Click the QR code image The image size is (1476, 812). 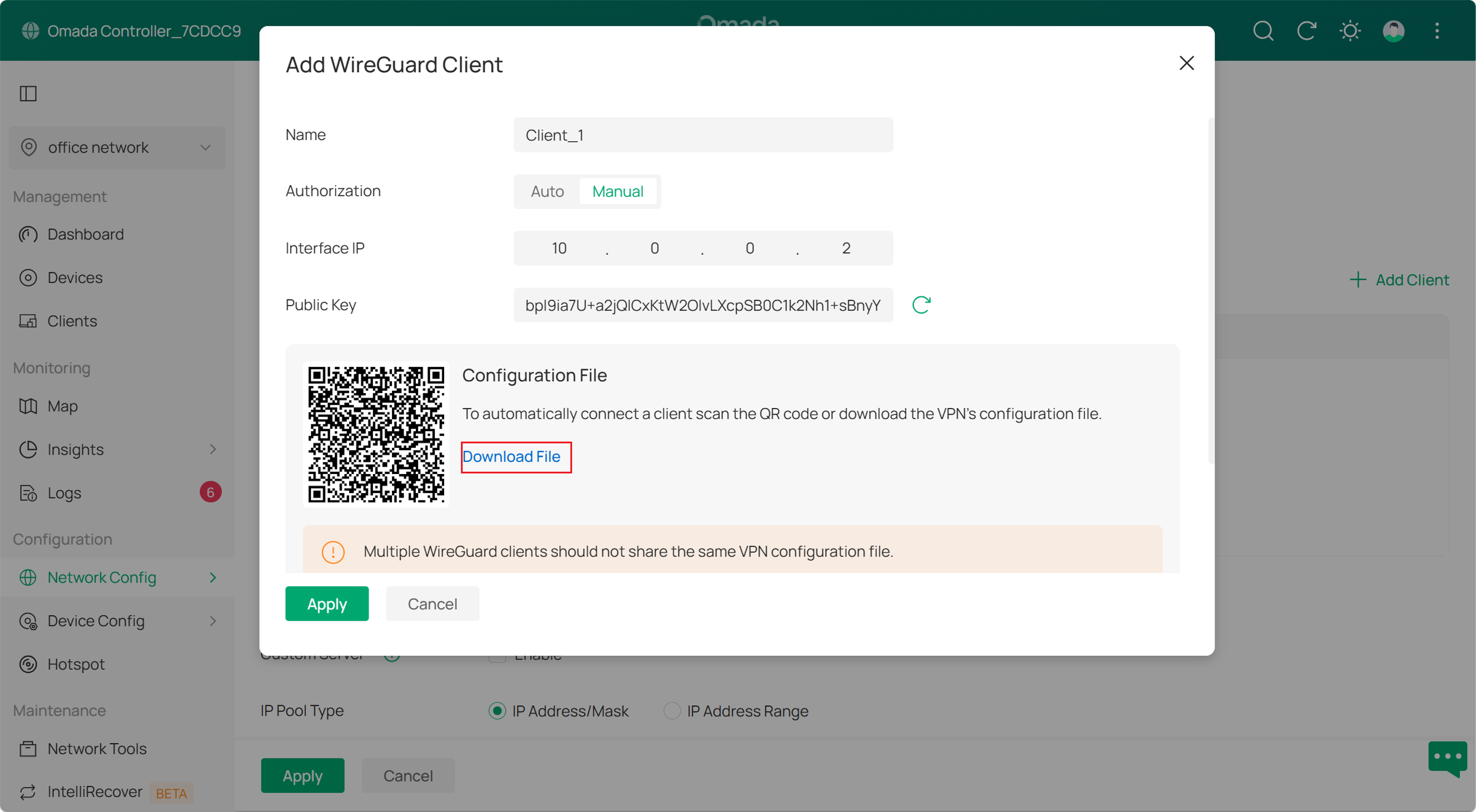tap(376, 434)
